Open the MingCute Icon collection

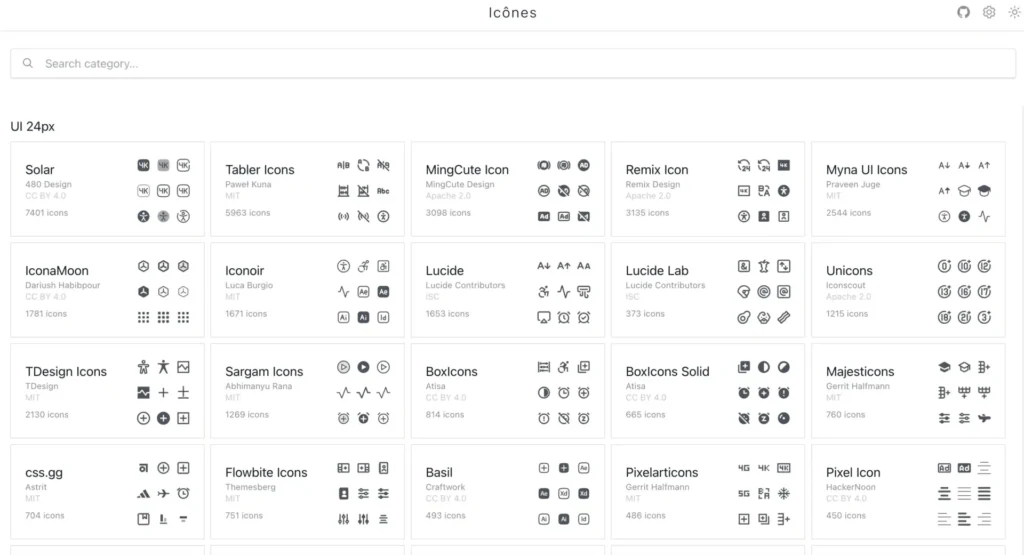click(x=507, y=189)
